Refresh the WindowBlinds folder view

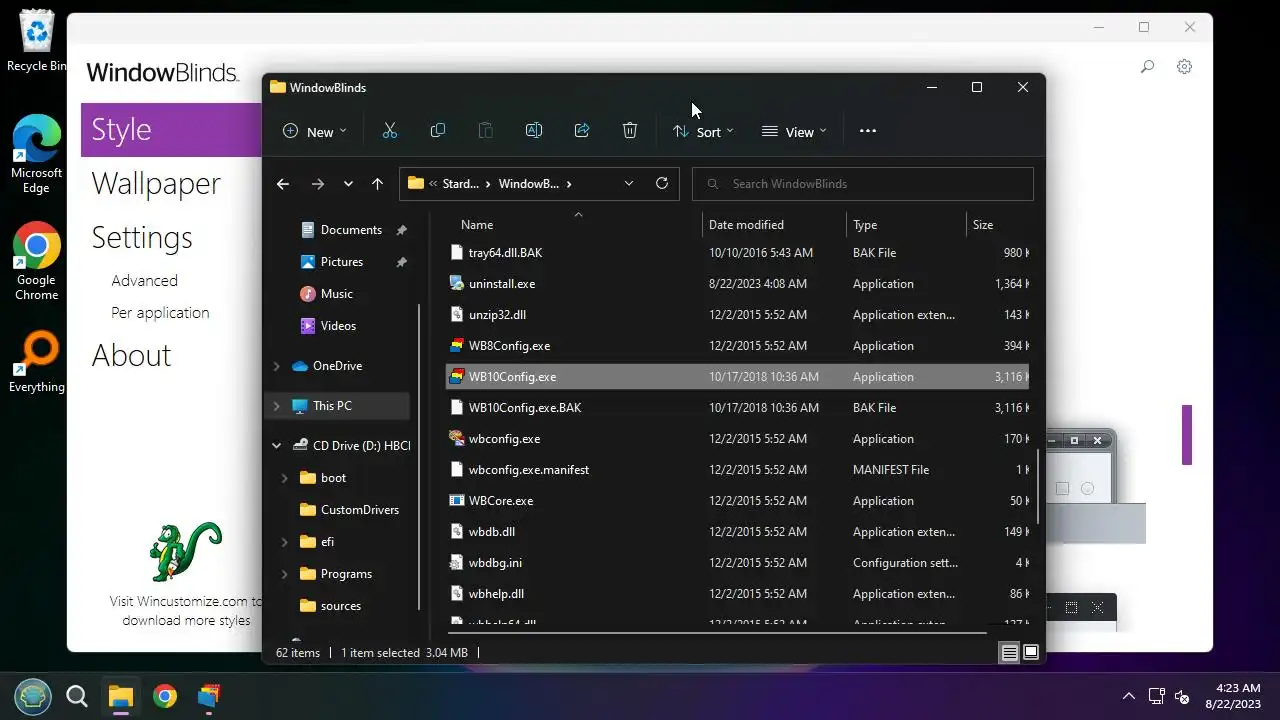tap(661, 184)
